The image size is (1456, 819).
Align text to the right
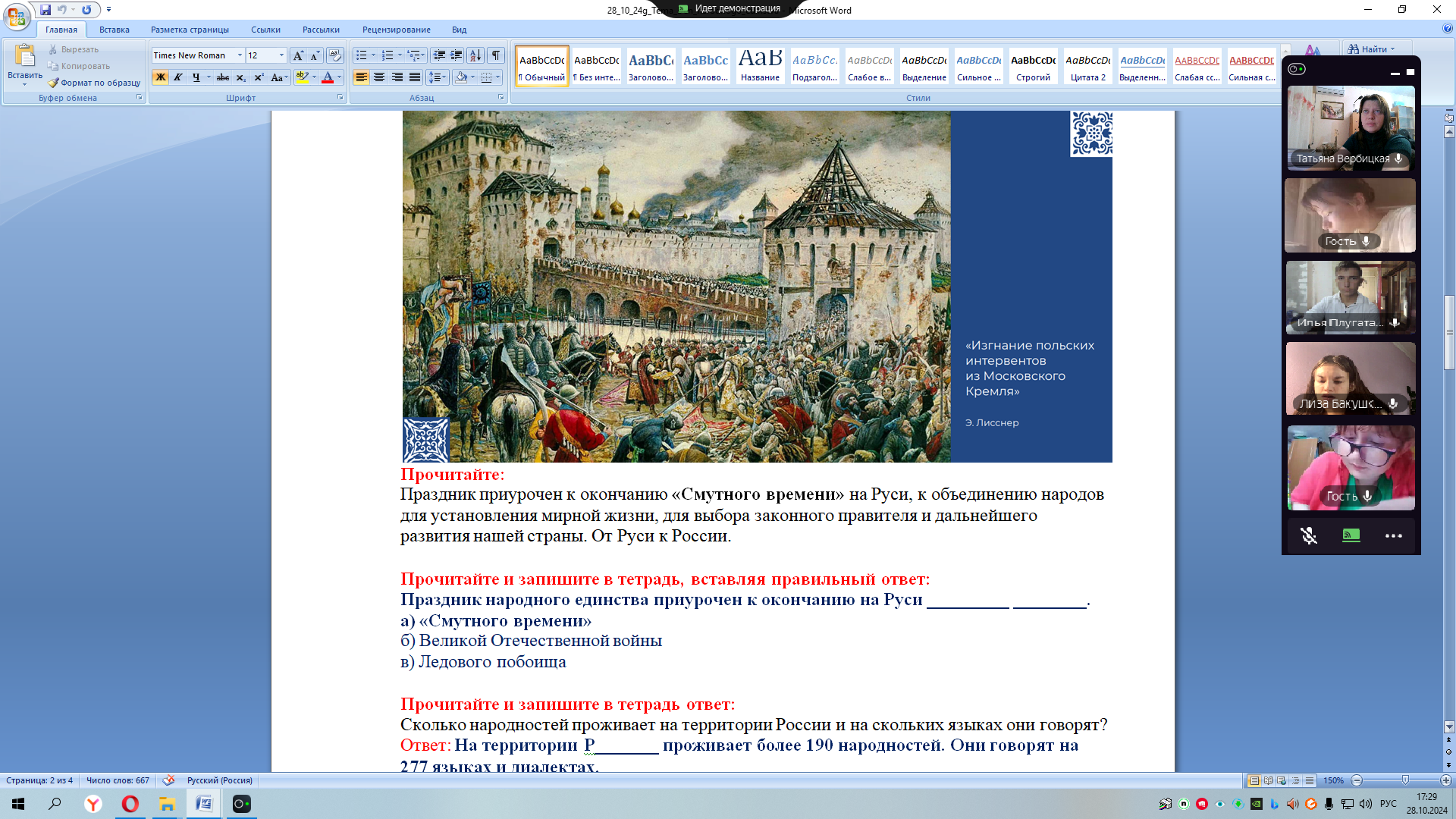pyautogui.click(x=397, y=77)
